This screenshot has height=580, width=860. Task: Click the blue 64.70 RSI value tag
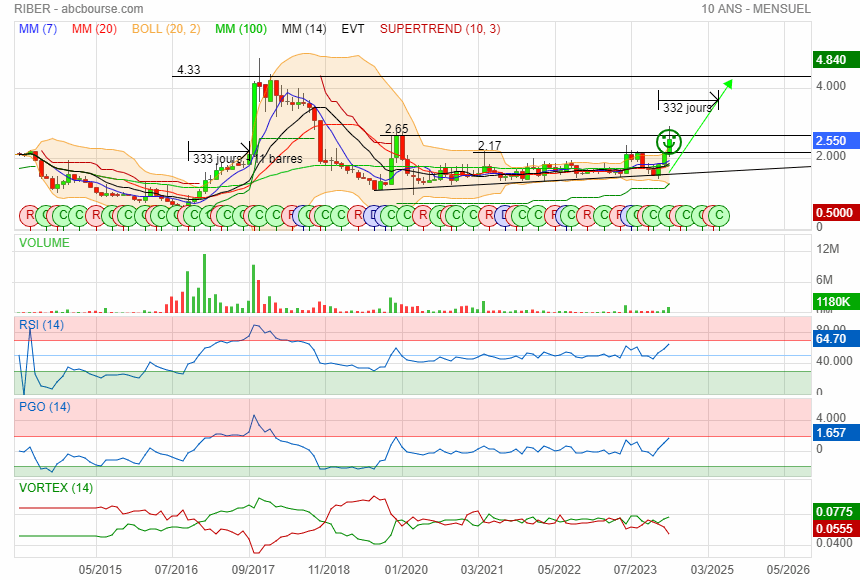(x=836, y=339)
